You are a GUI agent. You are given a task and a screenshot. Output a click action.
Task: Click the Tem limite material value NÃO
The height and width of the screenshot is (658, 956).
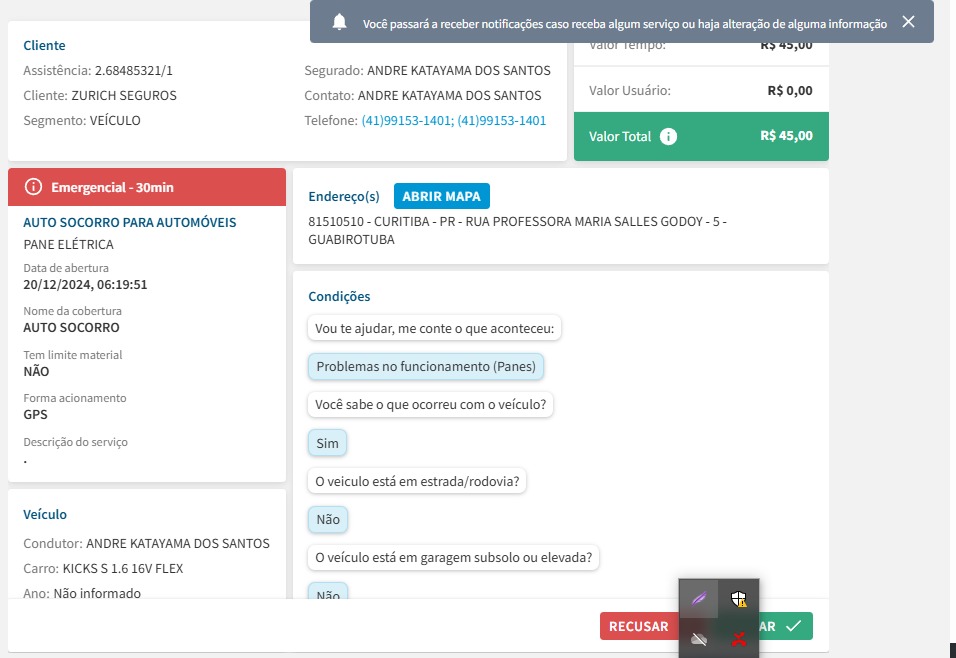[x=36, y=371]
